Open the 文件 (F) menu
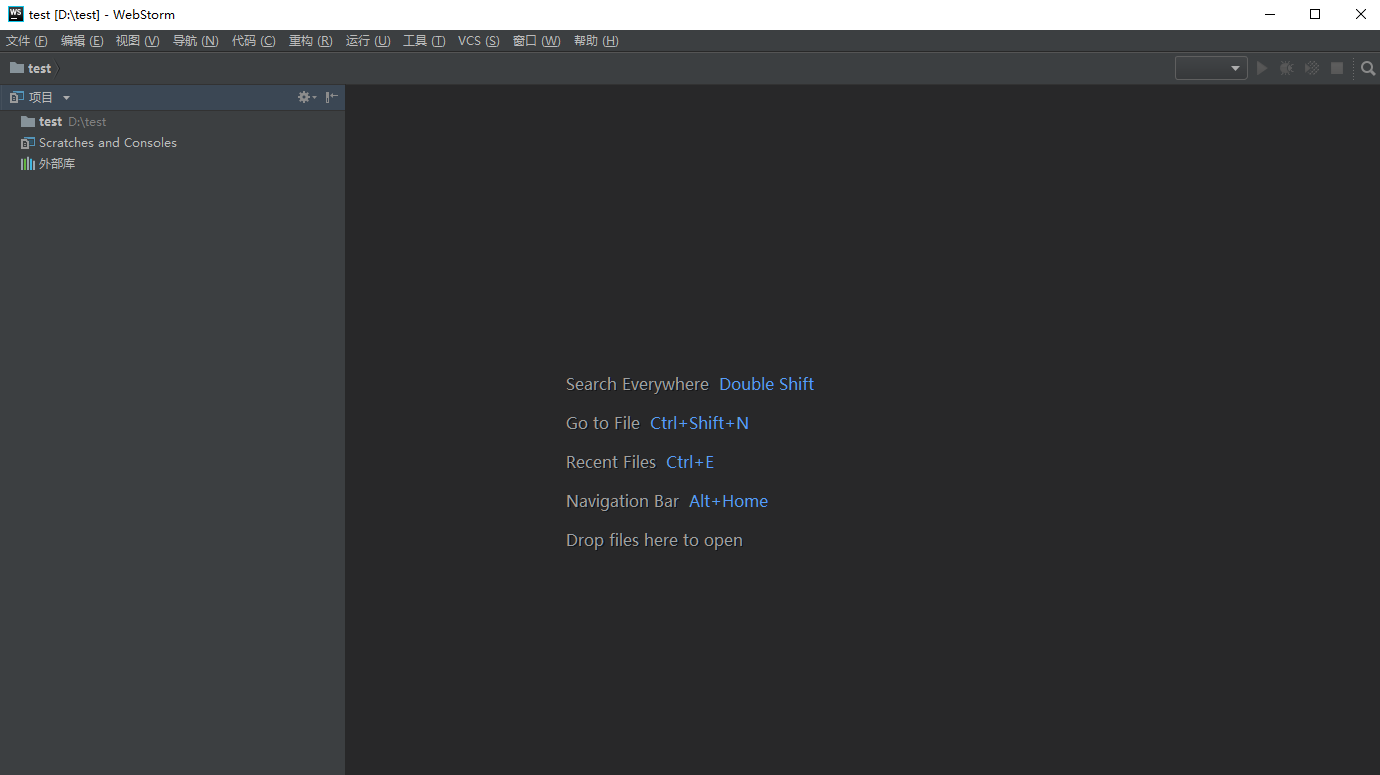 27,41
